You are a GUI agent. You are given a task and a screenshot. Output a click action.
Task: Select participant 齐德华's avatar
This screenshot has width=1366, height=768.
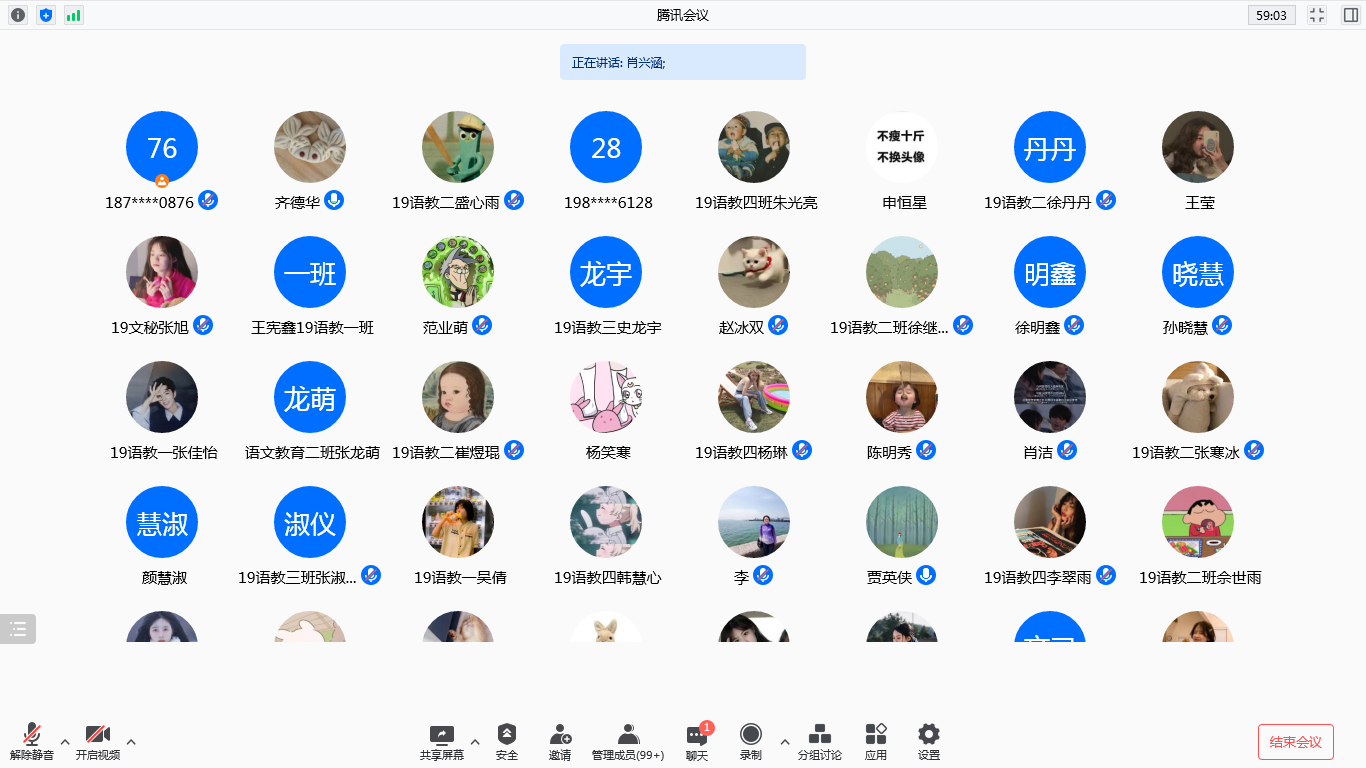[310, 147]
